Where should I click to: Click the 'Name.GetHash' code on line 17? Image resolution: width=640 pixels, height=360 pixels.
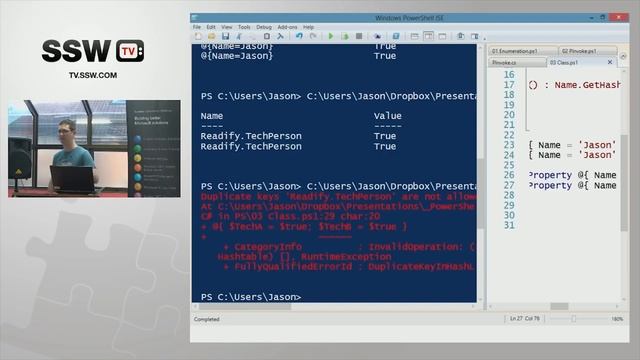[587, 85]
